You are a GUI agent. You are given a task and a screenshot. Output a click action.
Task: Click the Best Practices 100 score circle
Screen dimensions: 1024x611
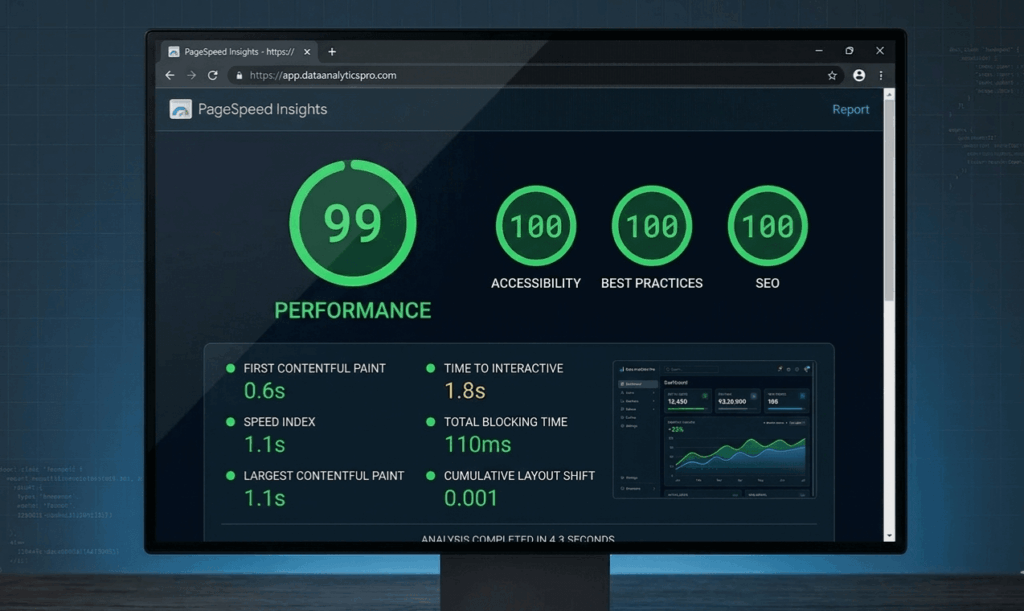tap(652, 226)
